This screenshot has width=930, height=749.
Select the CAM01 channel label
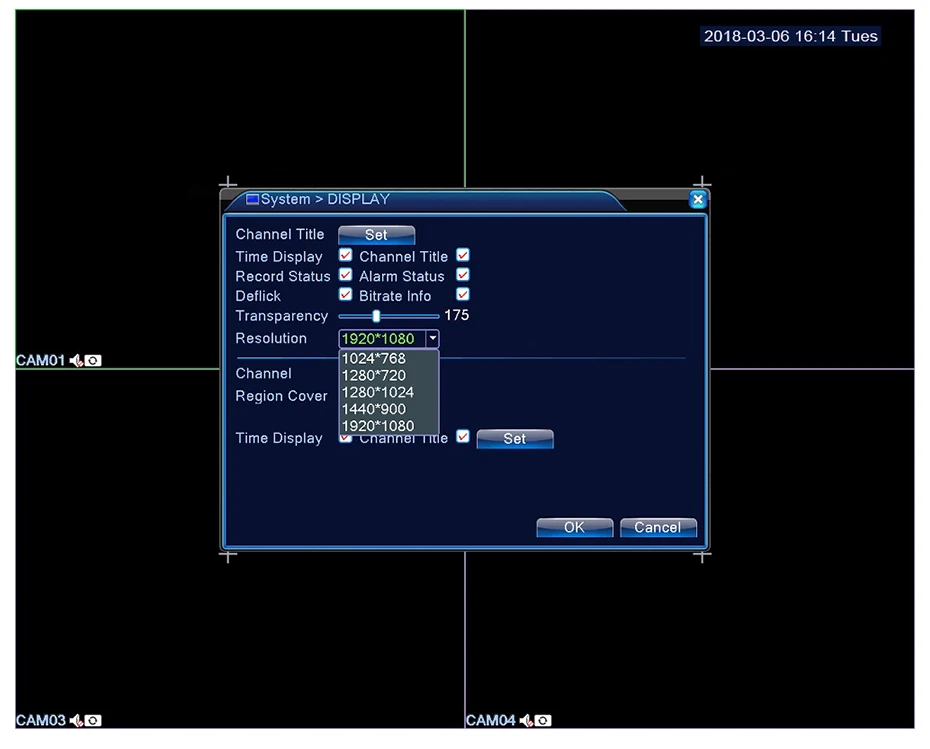click(40, 361)
